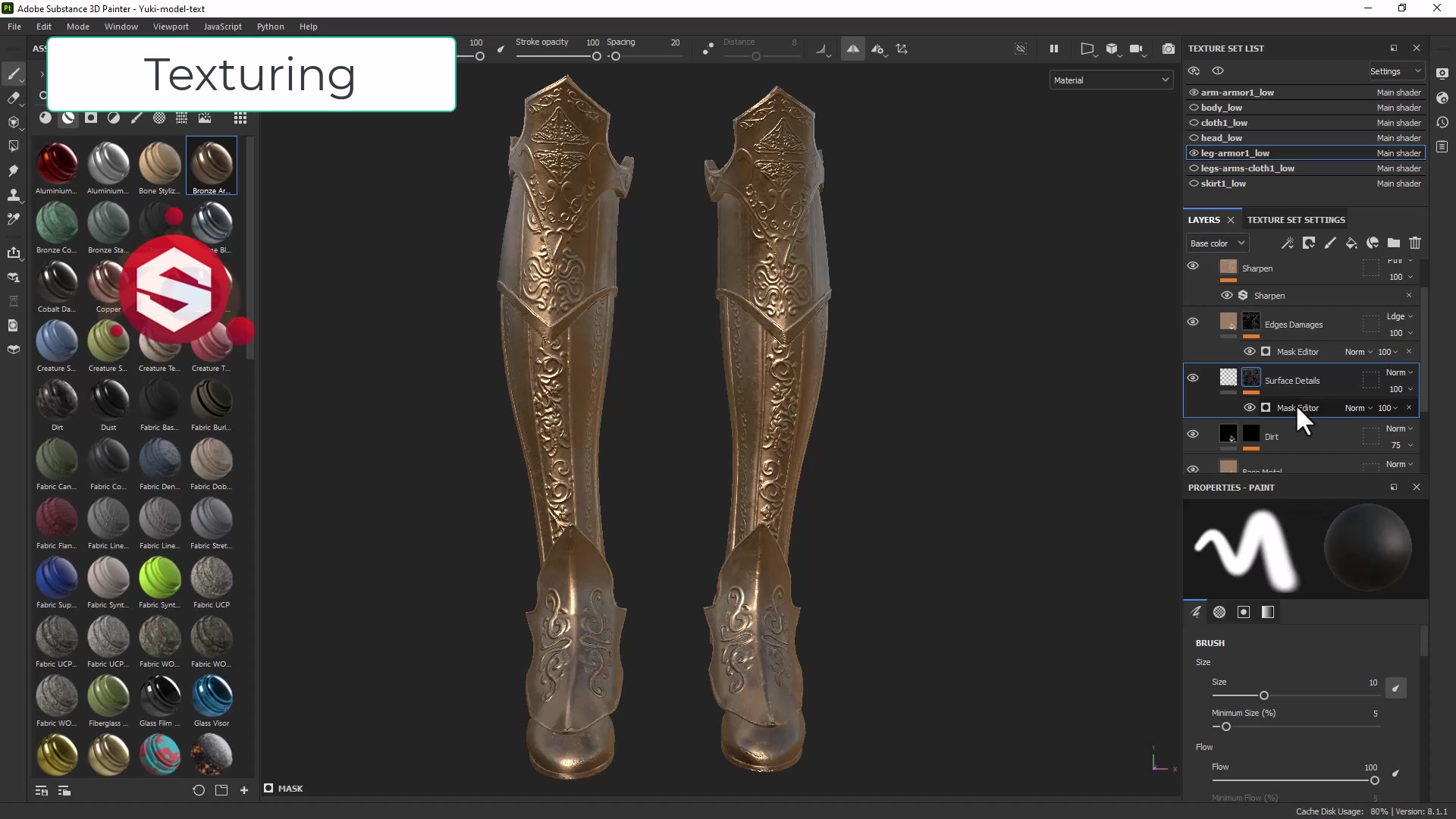The width and height of the screenshot is (1456, 819).
Task: Add a fill layer icon in Layers
Action: [x=1351, y=243]
